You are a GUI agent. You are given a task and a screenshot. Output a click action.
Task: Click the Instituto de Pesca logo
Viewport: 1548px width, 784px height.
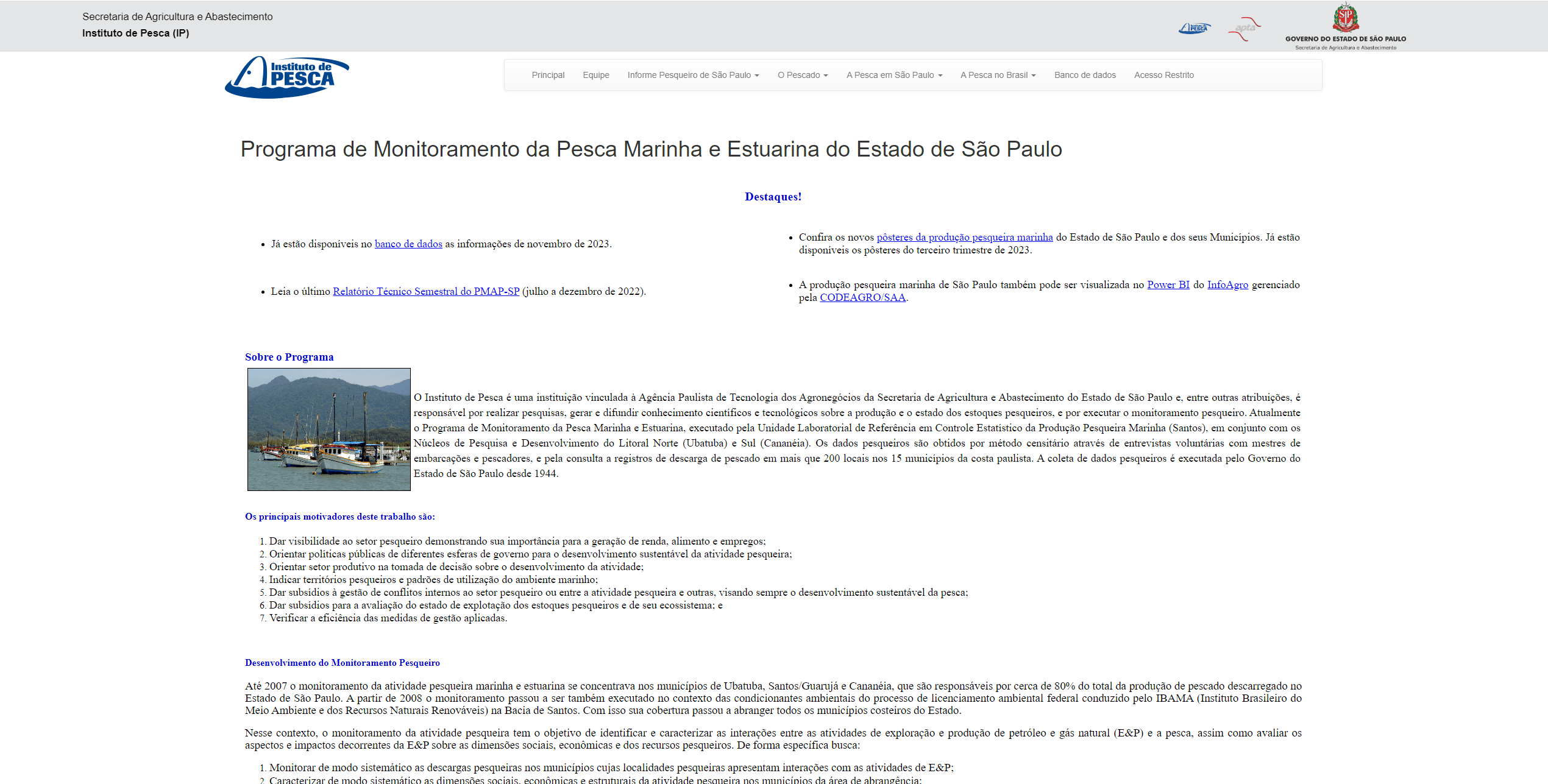286,75
